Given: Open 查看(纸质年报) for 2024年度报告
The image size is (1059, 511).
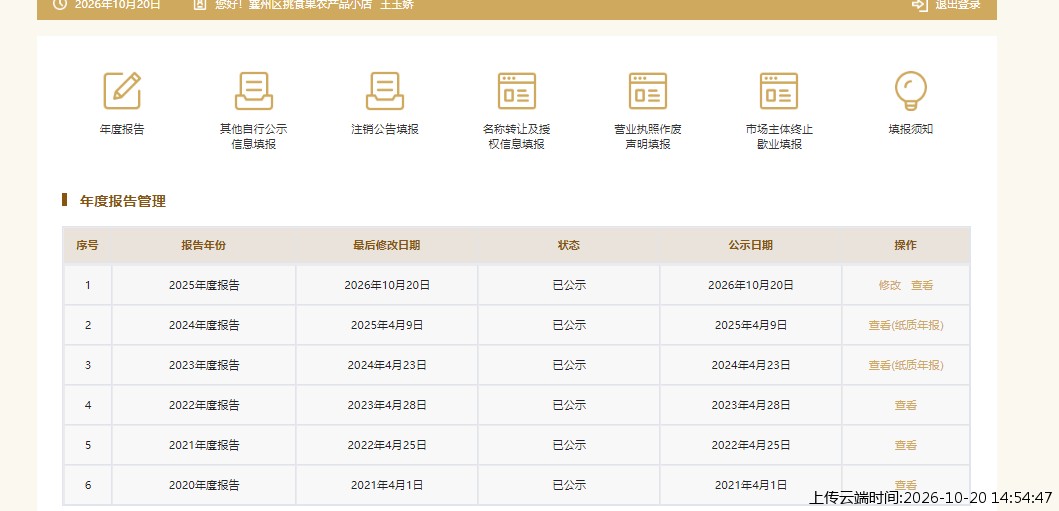Looking at the screenshot, I should (x=906, y=325).
